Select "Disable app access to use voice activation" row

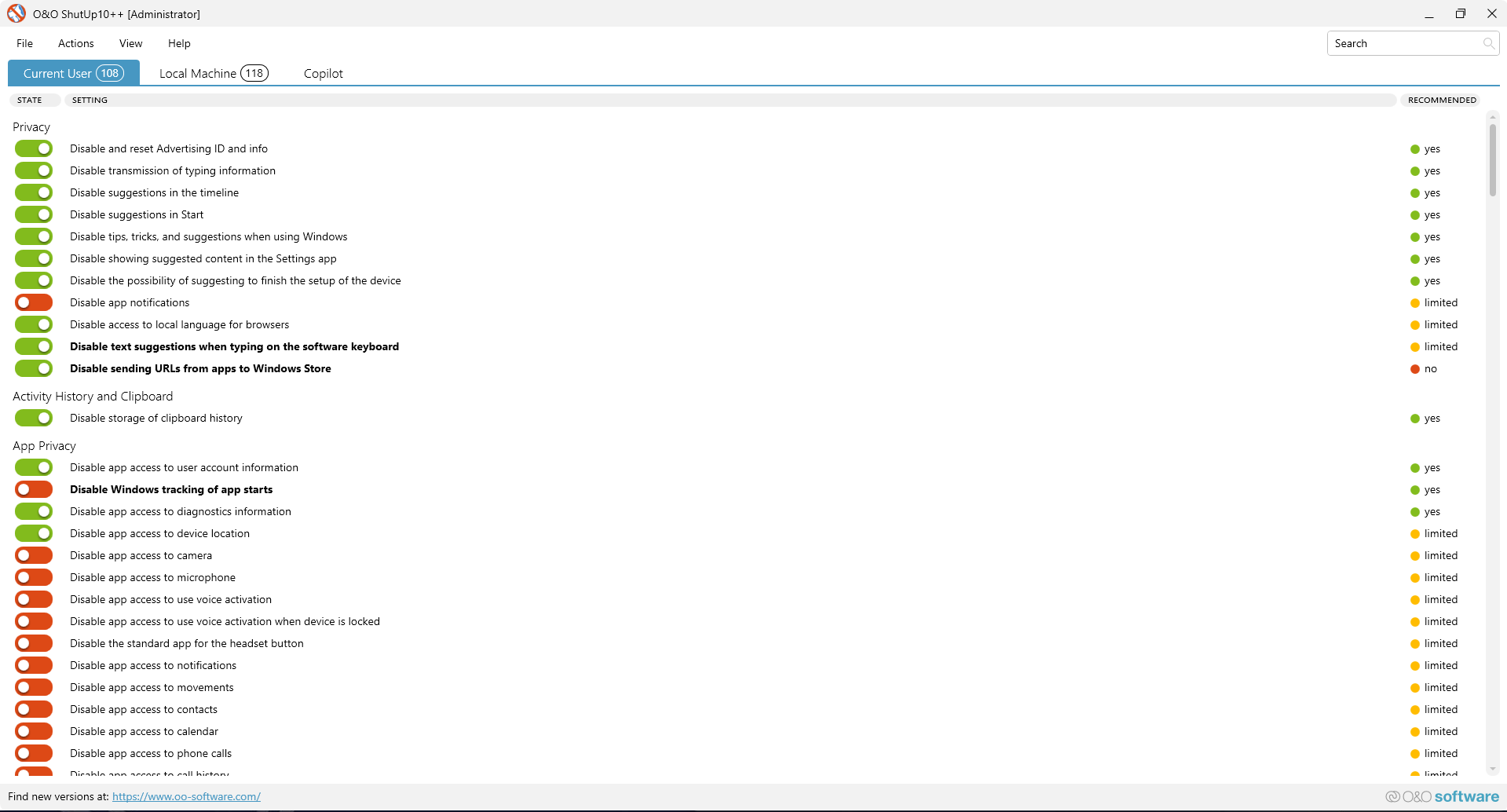pyautogui.click(x=170, y=599)
